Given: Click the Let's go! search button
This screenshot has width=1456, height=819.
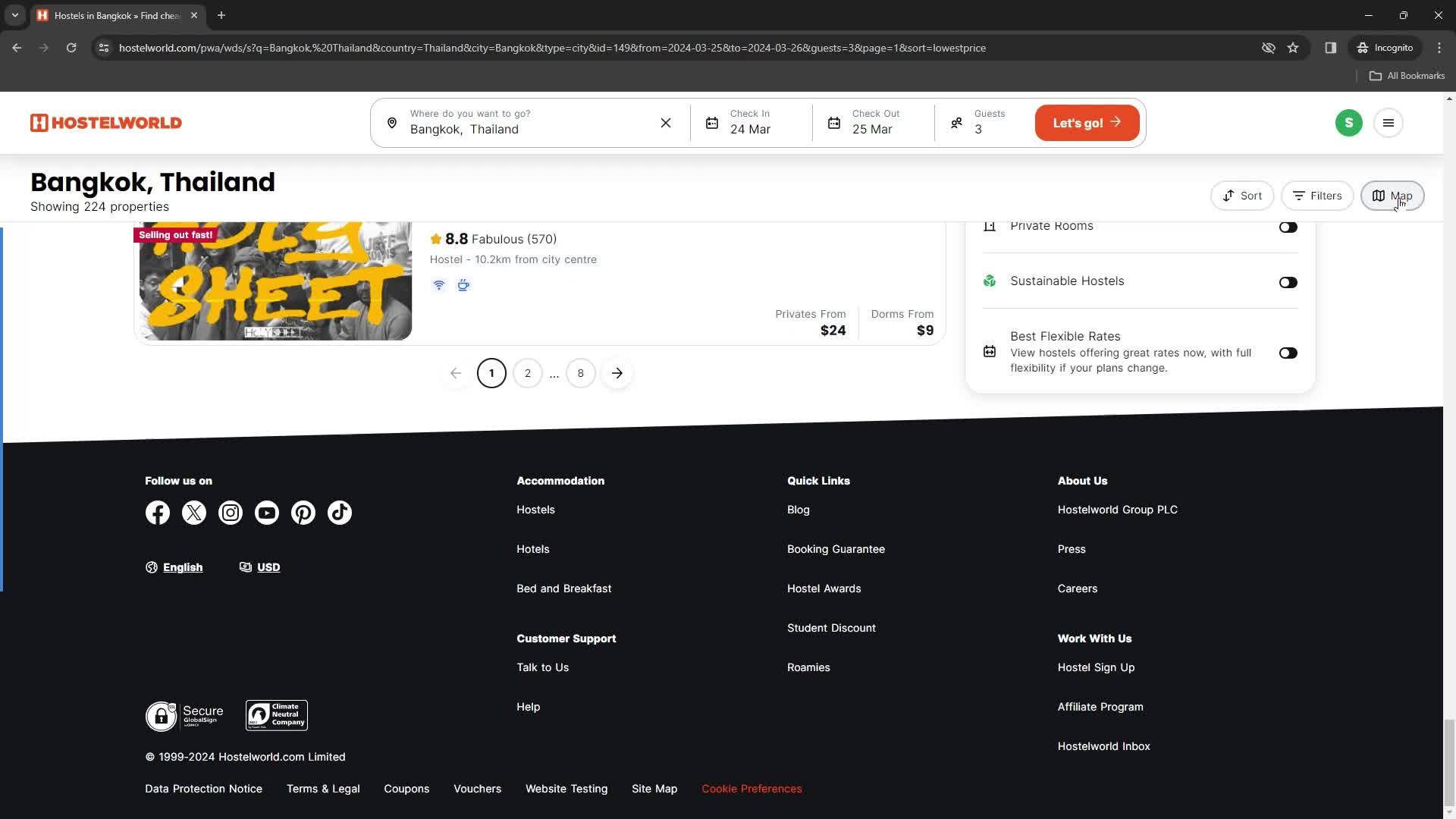Looking at the screenshot, I should [x=1087, y=123].
